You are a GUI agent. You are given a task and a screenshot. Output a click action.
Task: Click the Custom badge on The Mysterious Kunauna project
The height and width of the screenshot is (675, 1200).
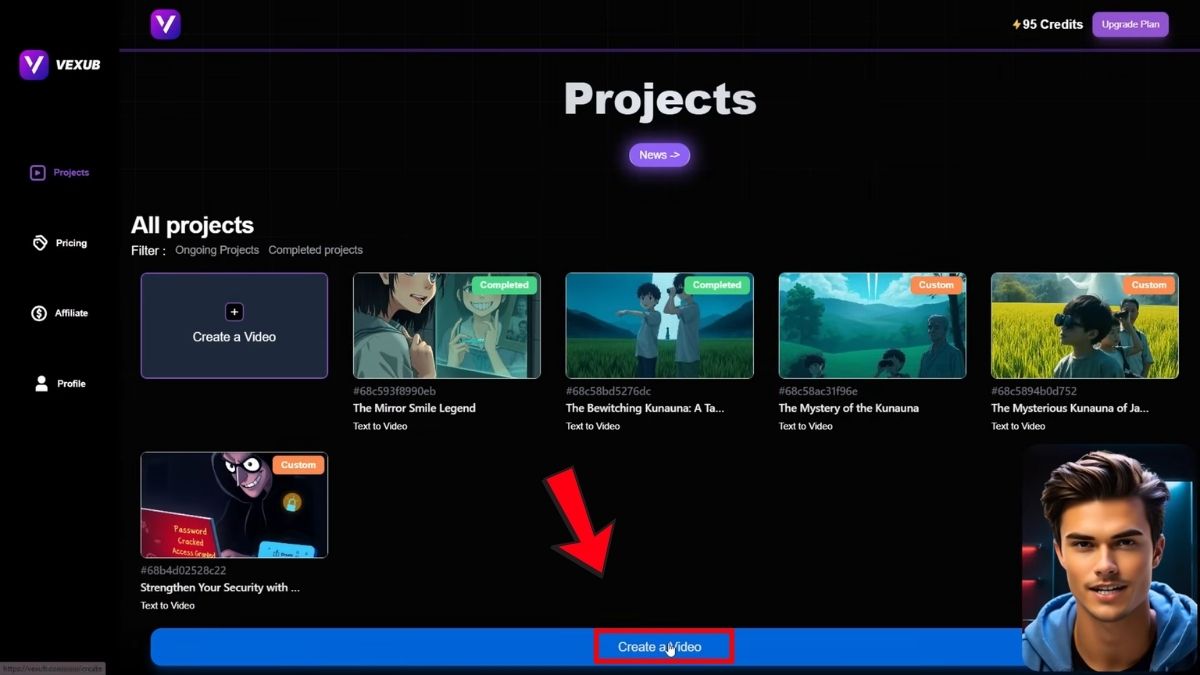click(1148, 285)
